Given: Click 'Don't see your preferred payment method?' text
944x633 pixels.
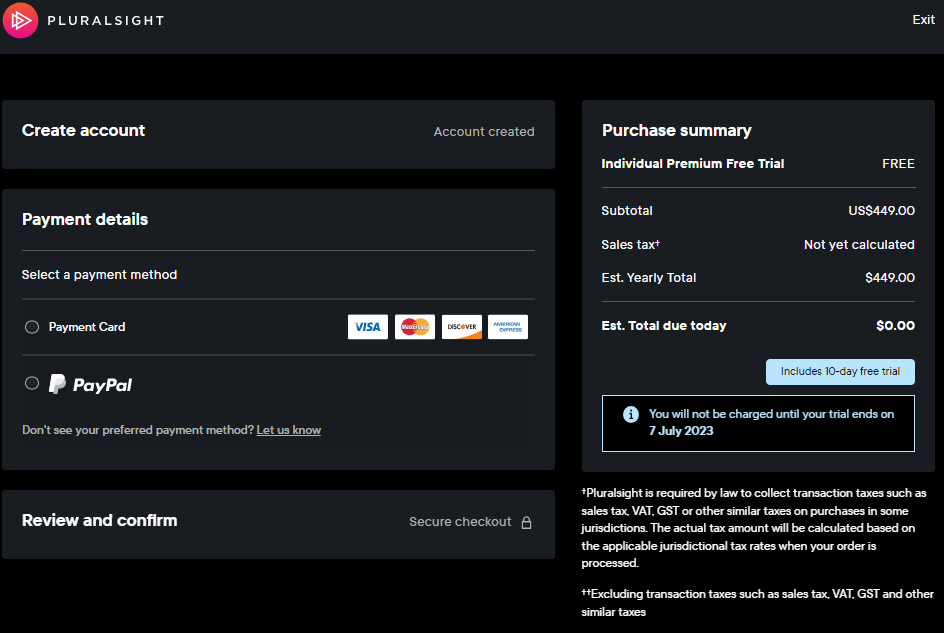Looking at the screenshot, I should 138,430.
